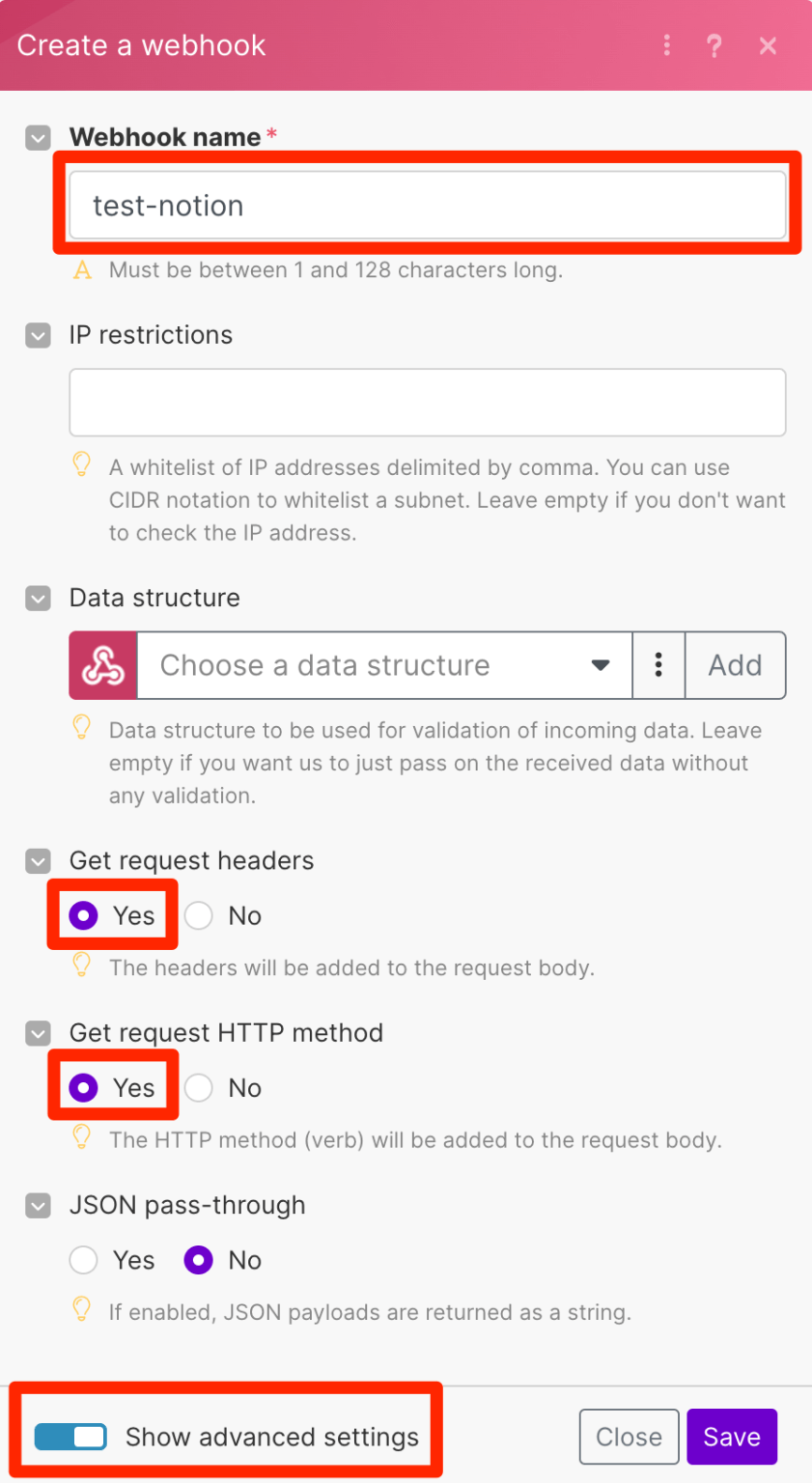Enable JSON pass-through by selecting Yes
This screenshot has width=812, height=1483.
[x=83, y=1260]
